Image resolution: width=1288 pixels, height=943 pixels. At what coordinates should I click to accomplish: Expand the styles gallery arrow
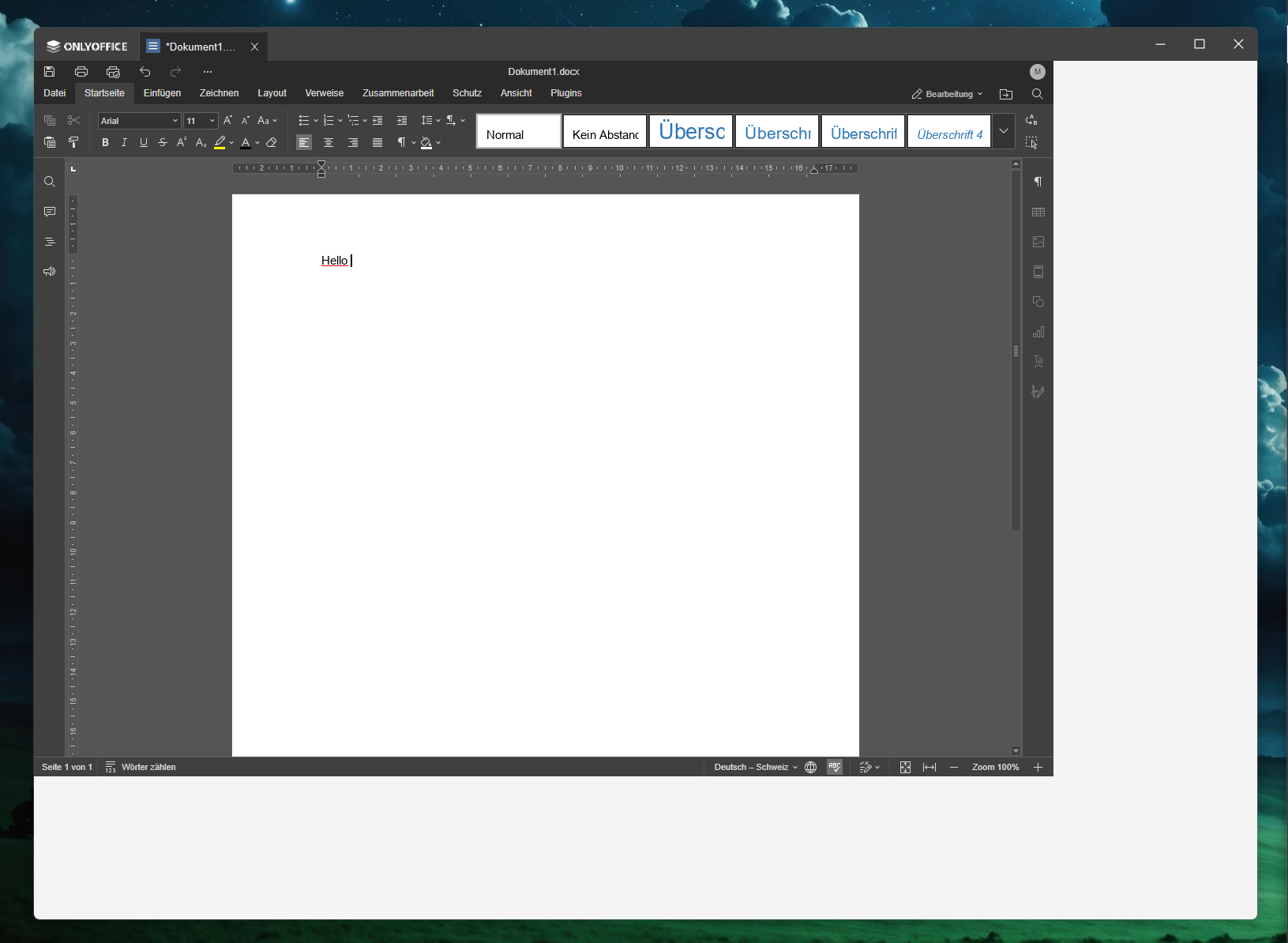tap(1004, 131)
